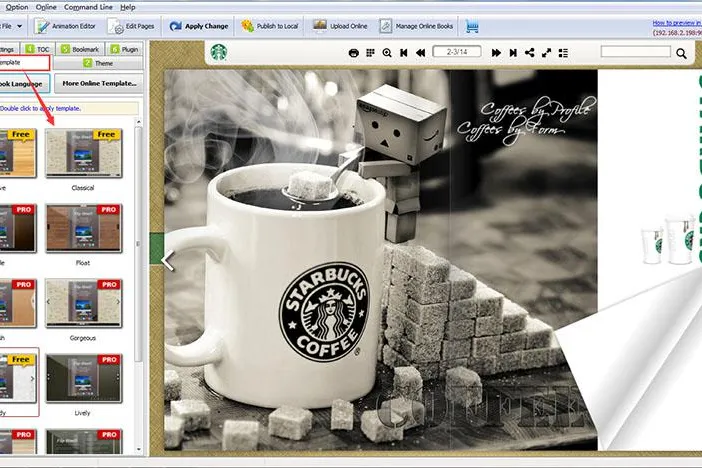
Task: Share the flipbook
Action: (x=530, y=53)
